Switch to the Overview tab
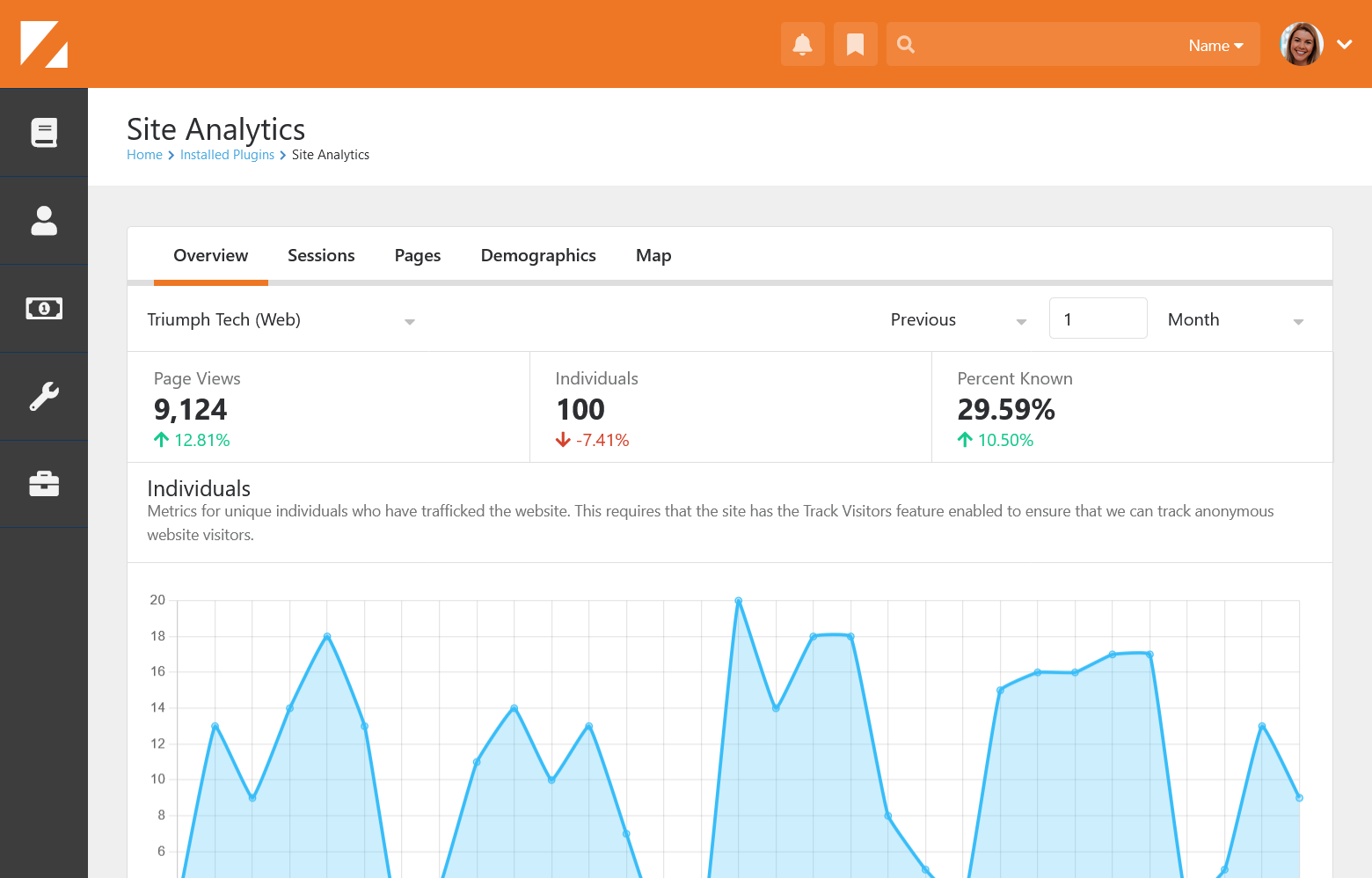Image resolution: width=1372 pixels, height=878 pixels. pos(211,256)
